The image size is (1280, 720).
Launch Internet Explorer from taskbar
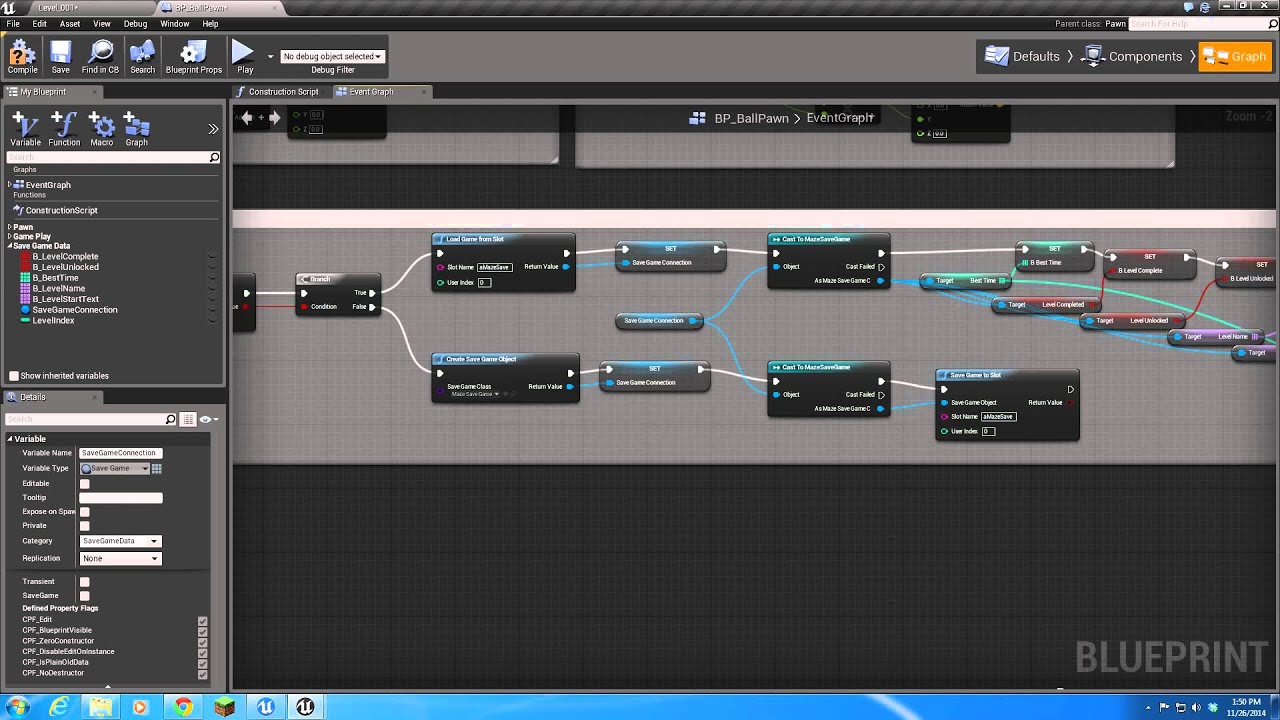tap(60, 707)
